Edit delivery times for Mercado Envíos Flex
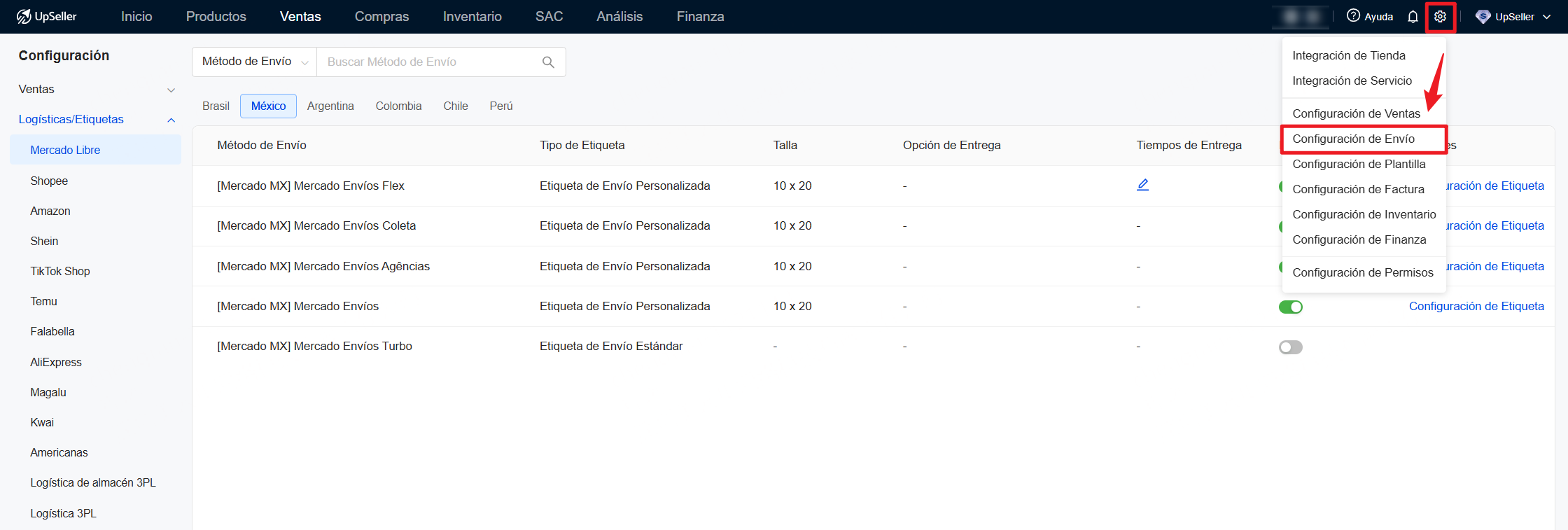The image size is (1568, 530). [1142, 185]
